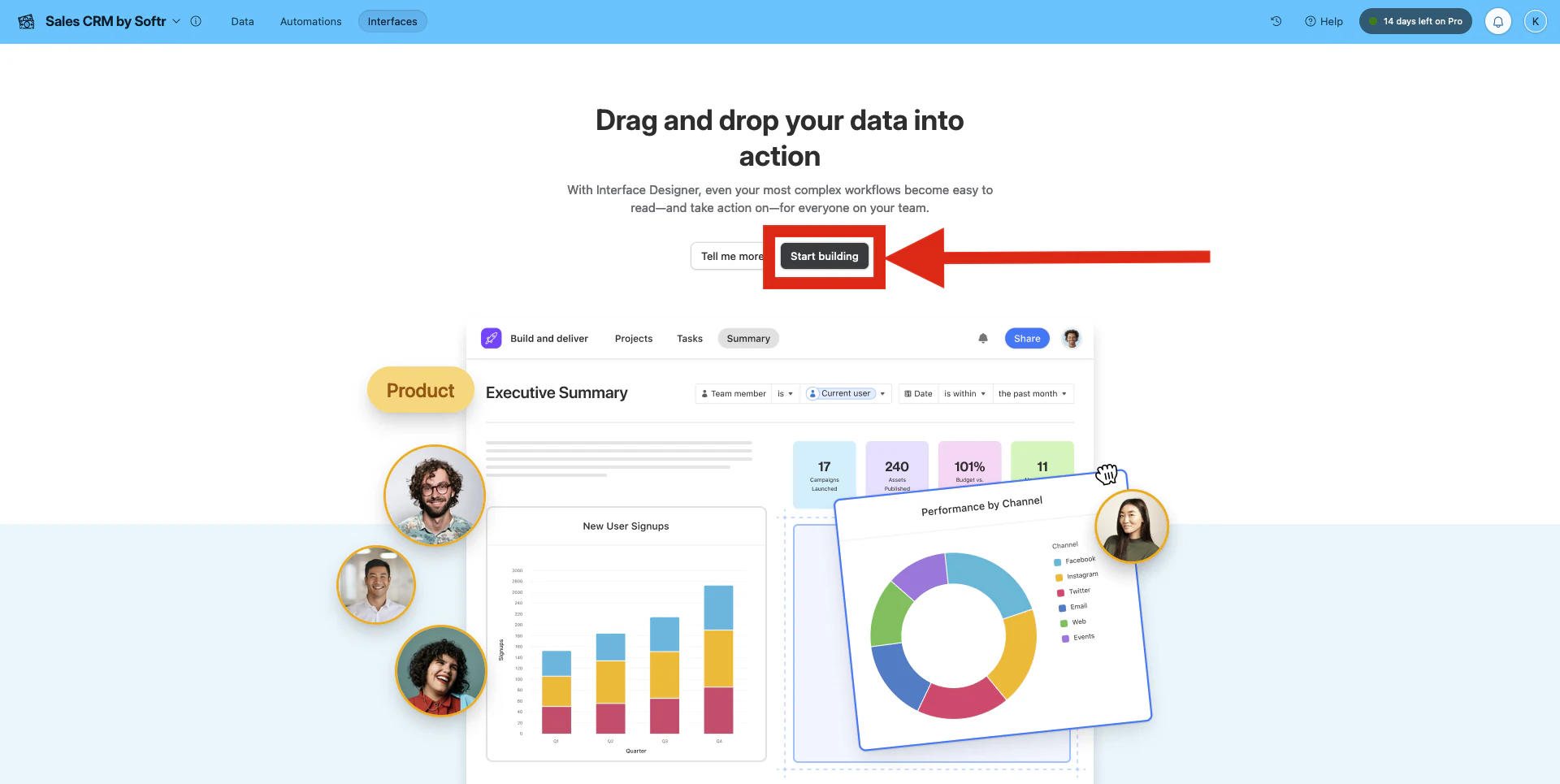Click Tell me more button
The width and height of the screenshot is (1560, 784).
pyautogui.click(x=728, y=256)
